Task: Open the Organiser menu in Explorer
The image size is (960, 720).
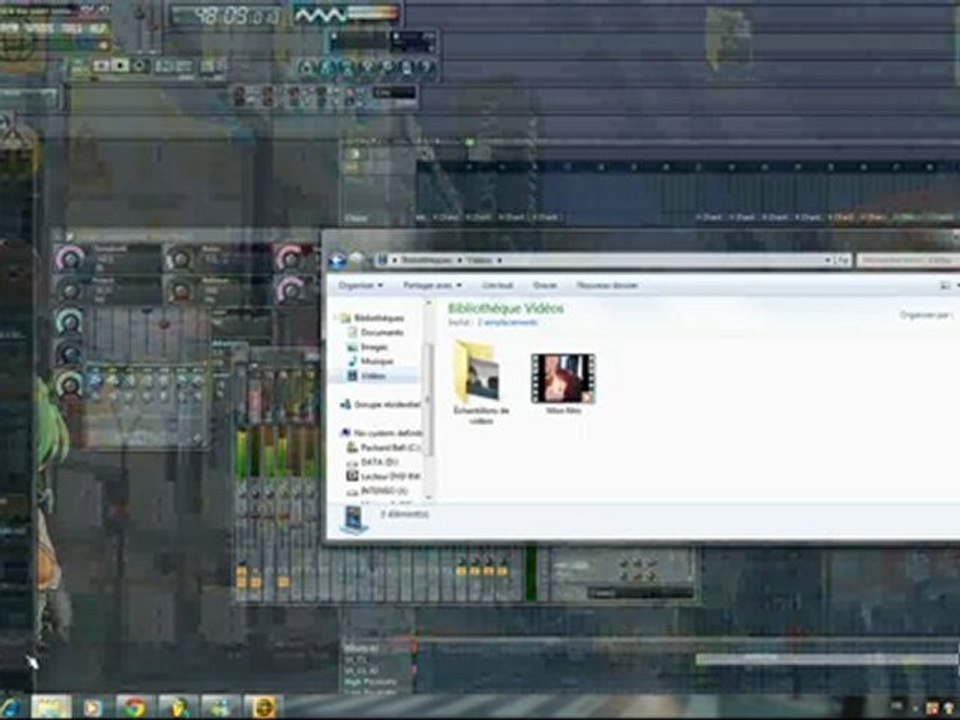Action: (361, 285)
